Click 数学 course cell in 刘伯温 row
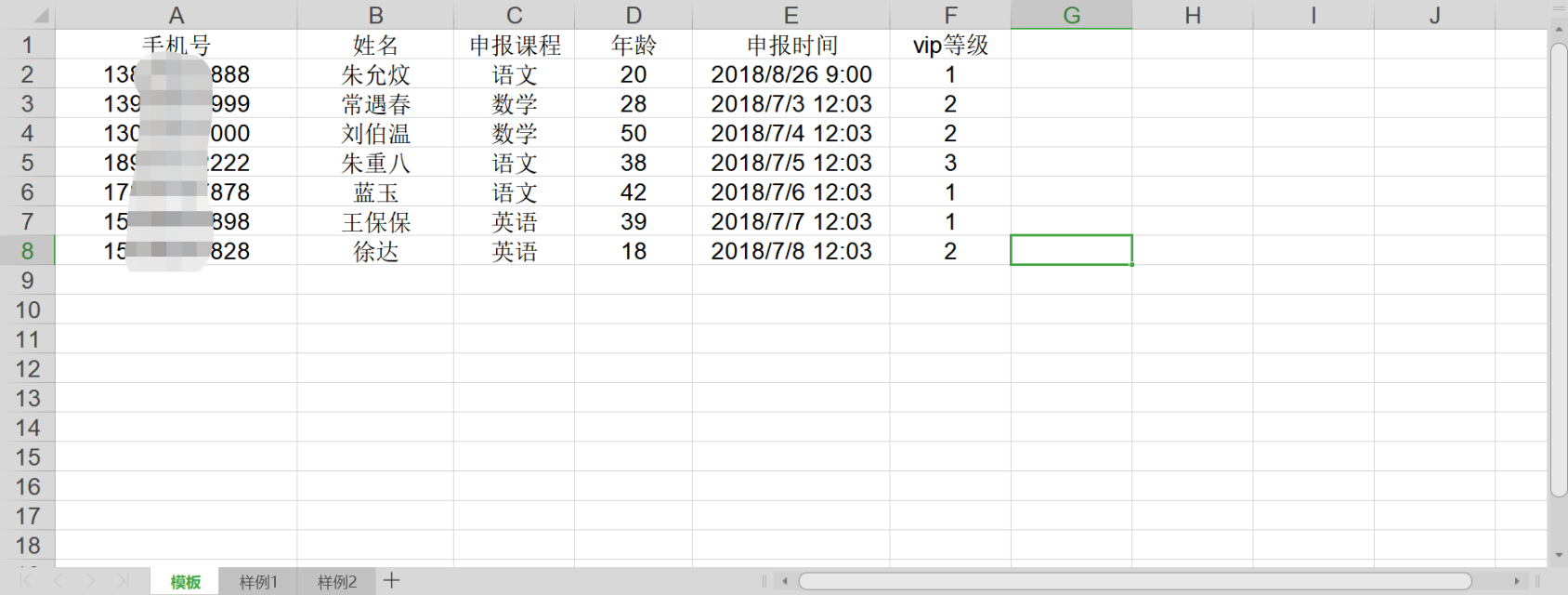Viewport: 1568px width, 595px height. (x=514, y=133)
